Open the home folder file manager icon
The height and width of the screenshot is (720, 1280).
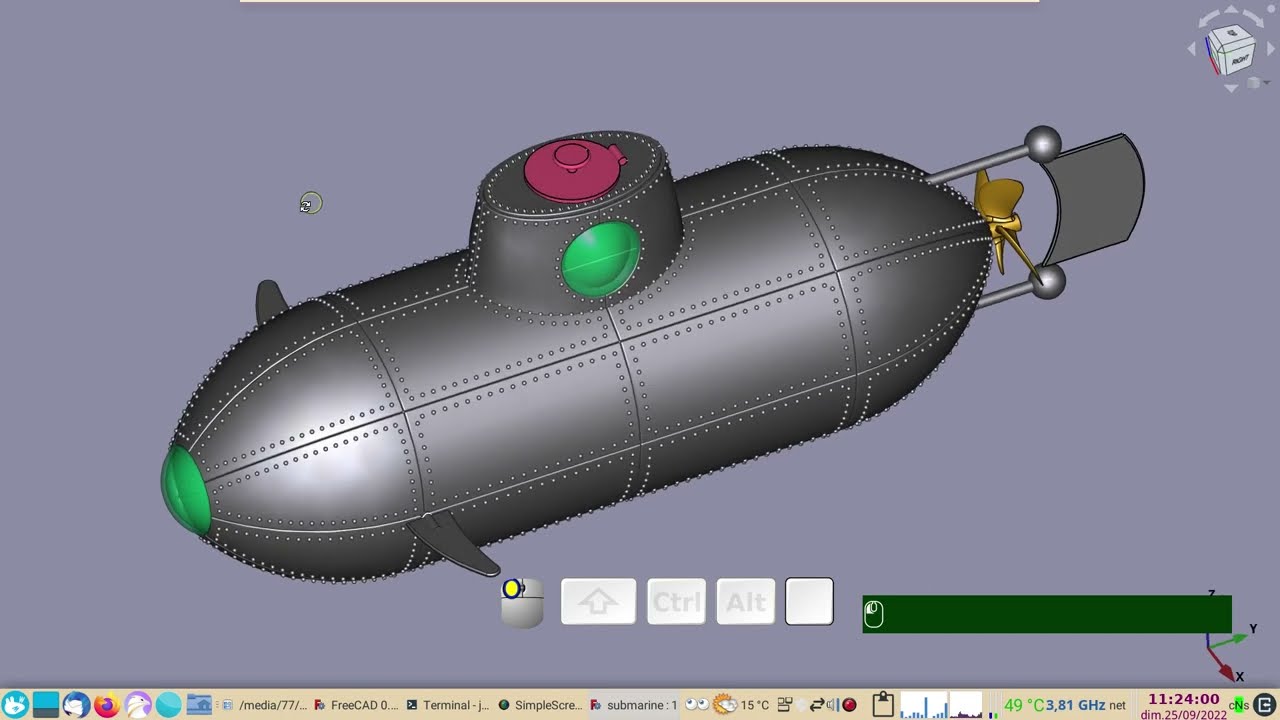pos(199,705)
